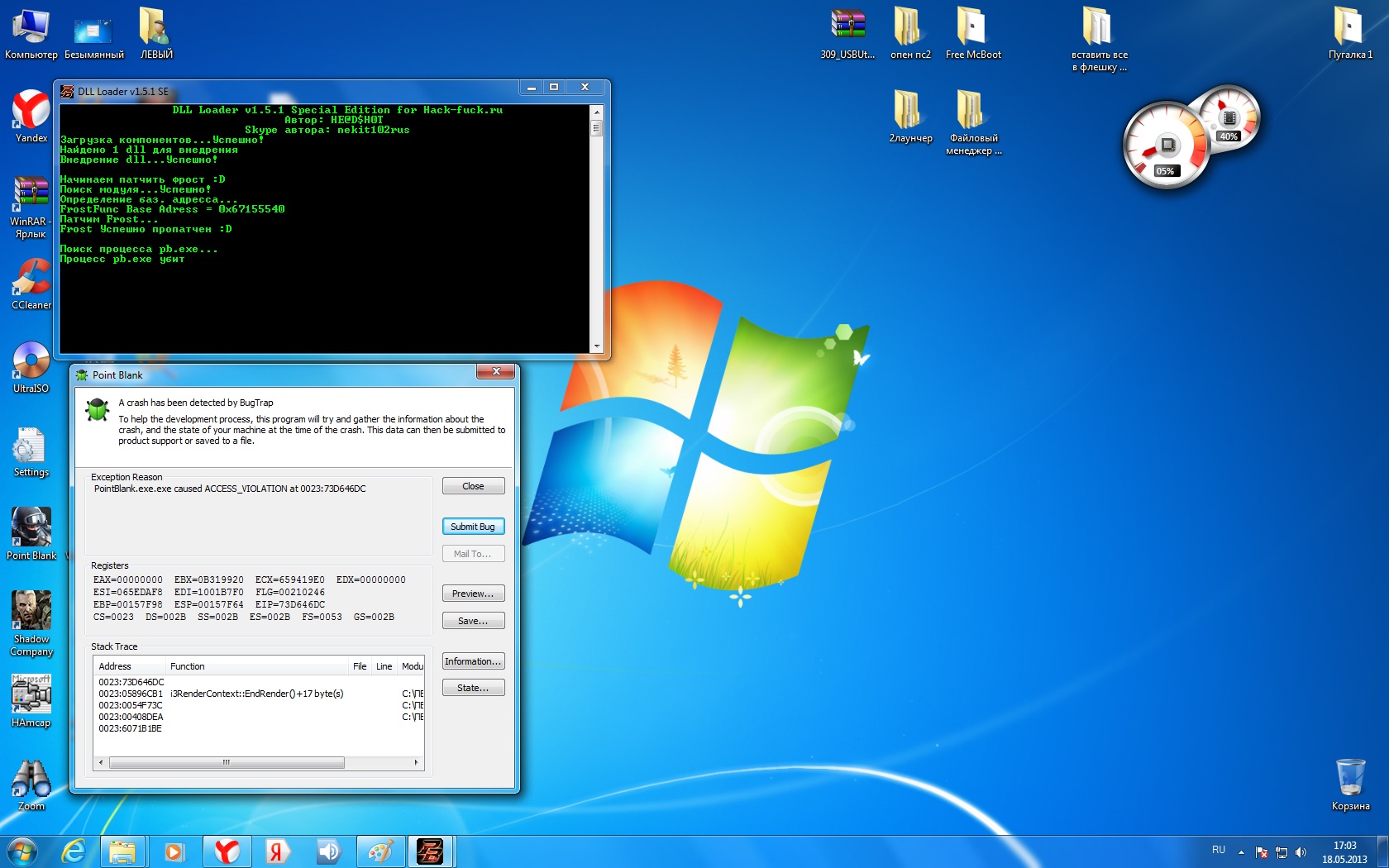Click the Submit Bug button

coord(473,527)
